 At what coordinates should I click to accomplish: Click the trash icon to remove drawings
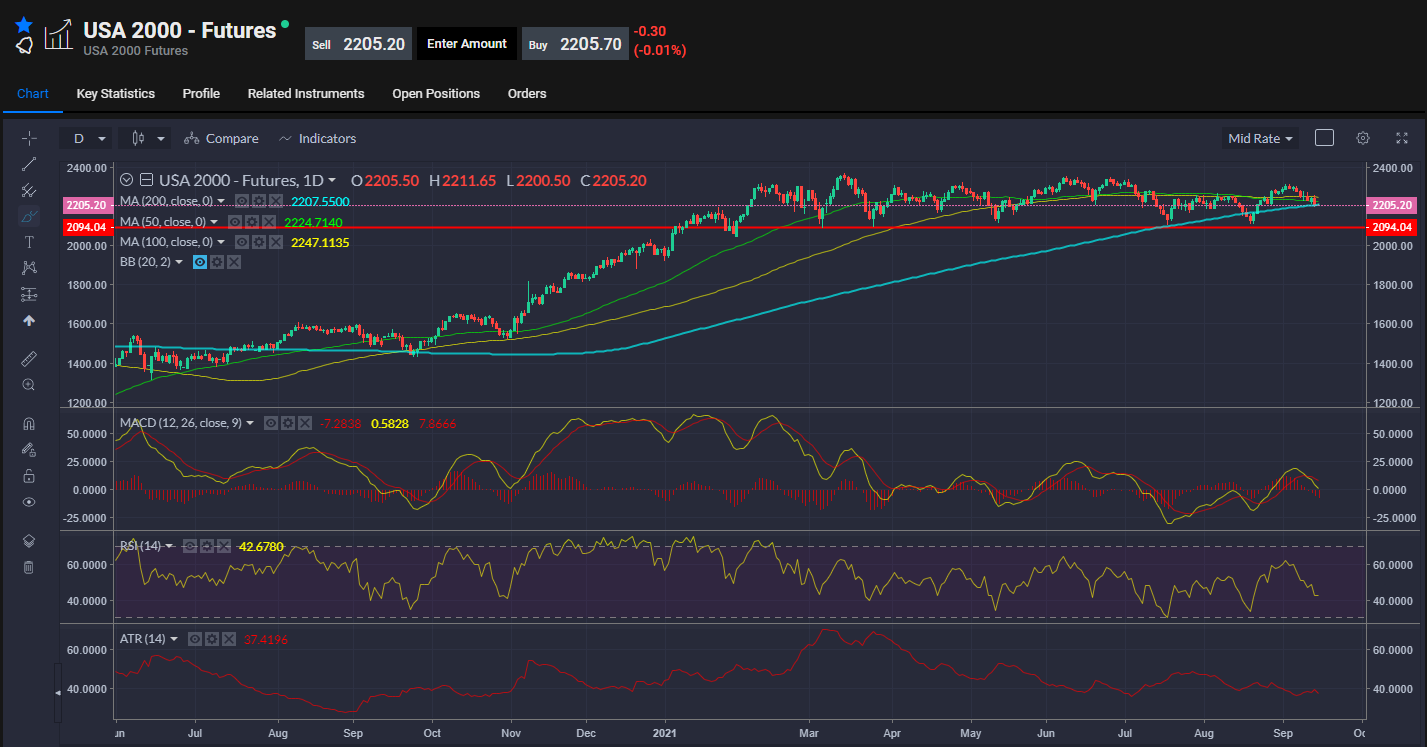click(x=29, y=567)
